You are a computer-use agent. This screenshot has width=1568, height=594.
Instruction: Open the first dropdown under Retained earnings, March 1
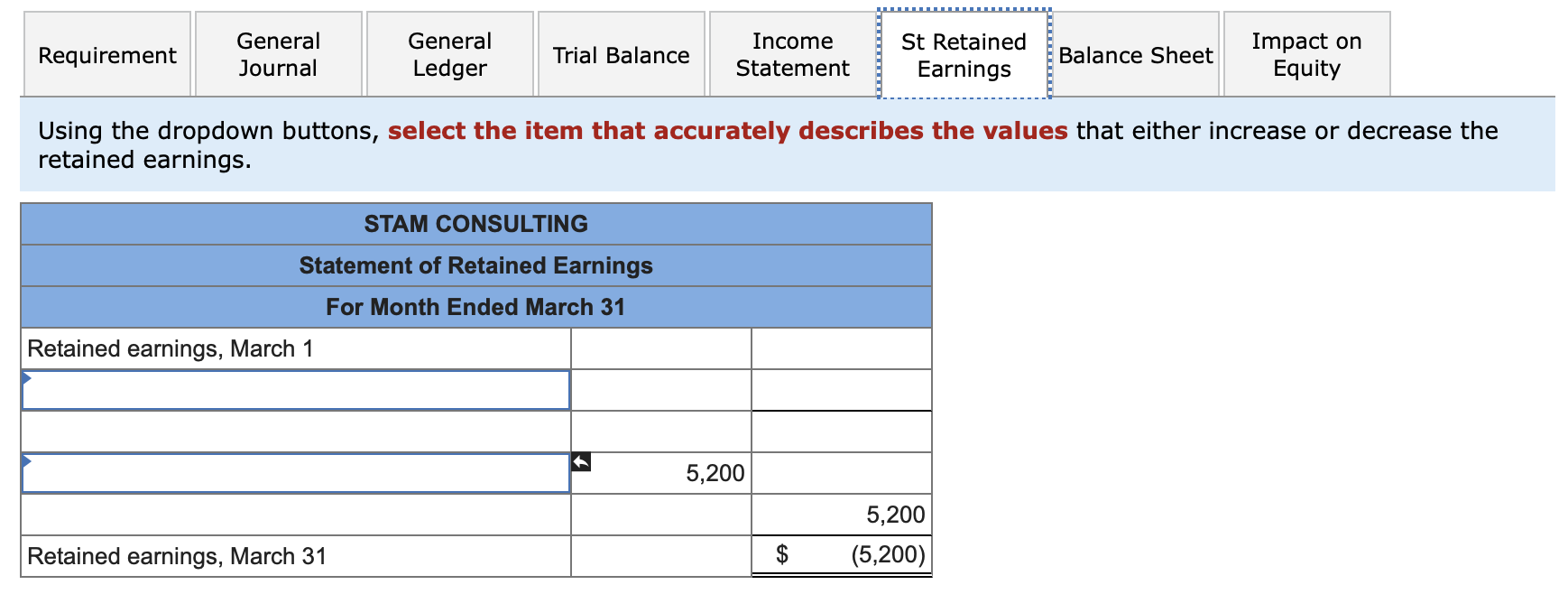(x=296, y=390)
